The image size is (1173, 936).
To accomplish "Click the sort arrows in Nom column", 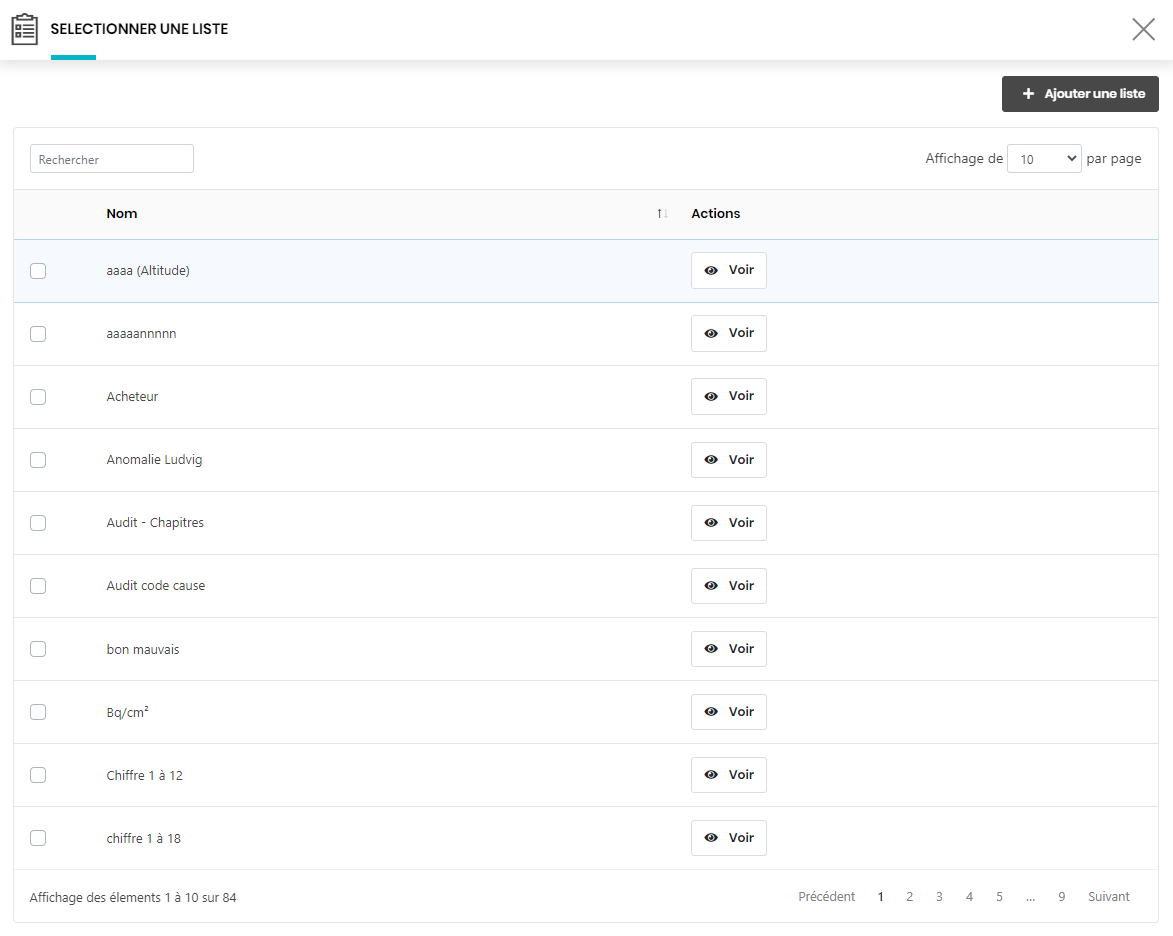I will pyautogui.click(x=662, y=214).
